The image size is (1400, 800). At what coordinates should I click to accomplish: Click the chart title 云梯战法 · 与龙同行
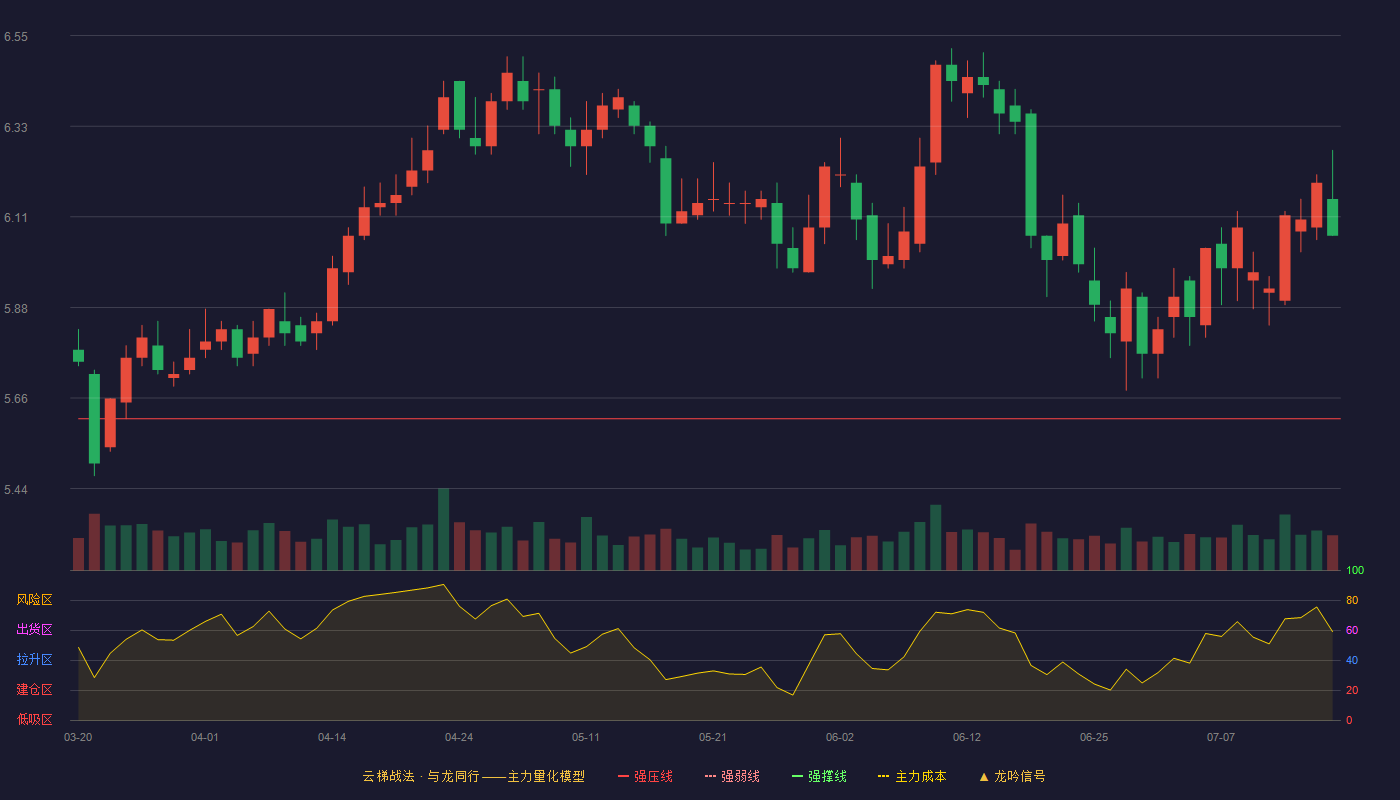(420, 776)
